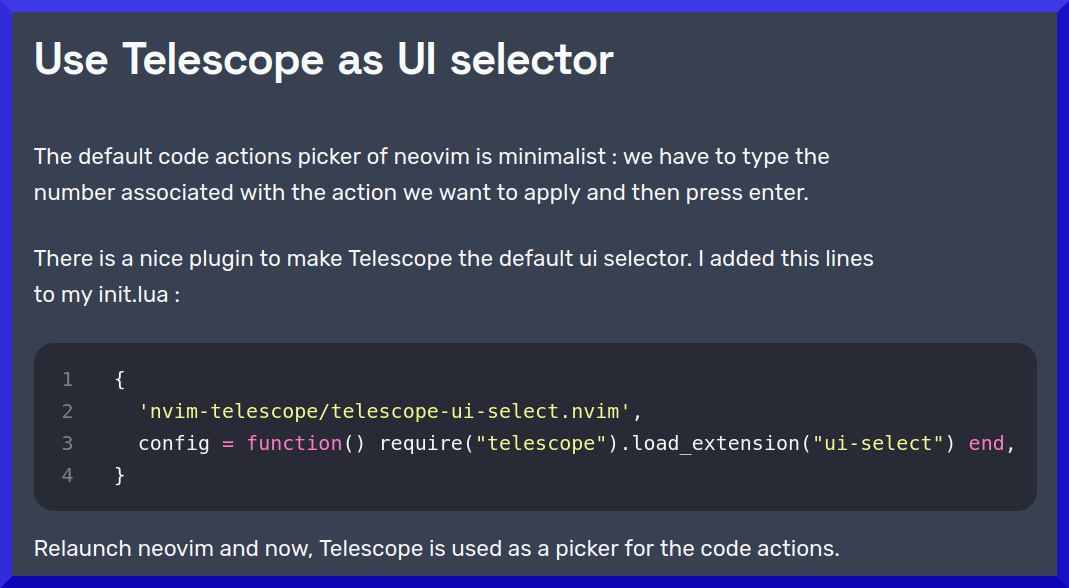The height and width of the screenshot is (588, 1069).
Task: Click the word 'require' in code
Action: tap(421, 443)
